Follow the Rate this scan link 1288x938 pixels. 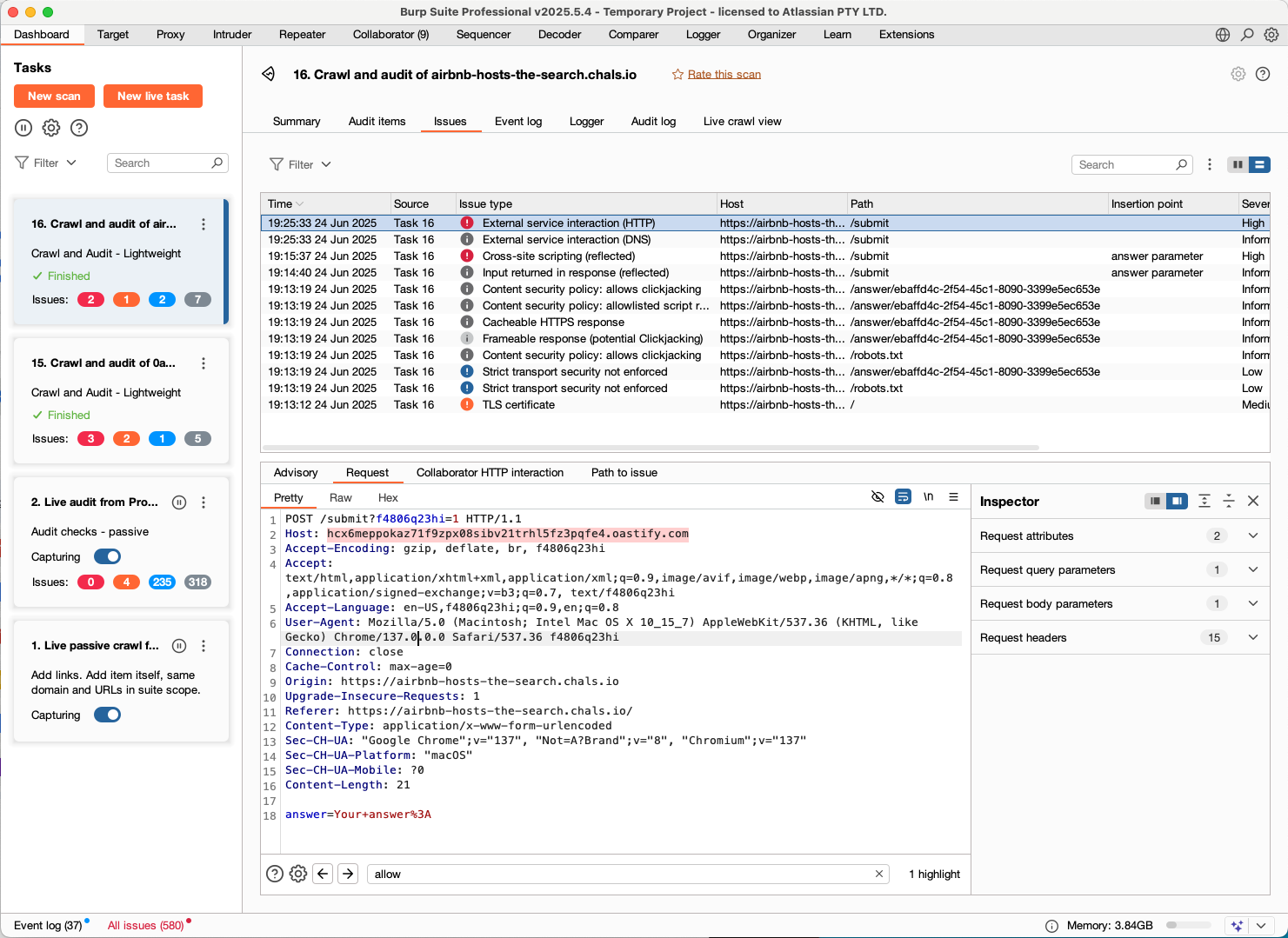724,75
